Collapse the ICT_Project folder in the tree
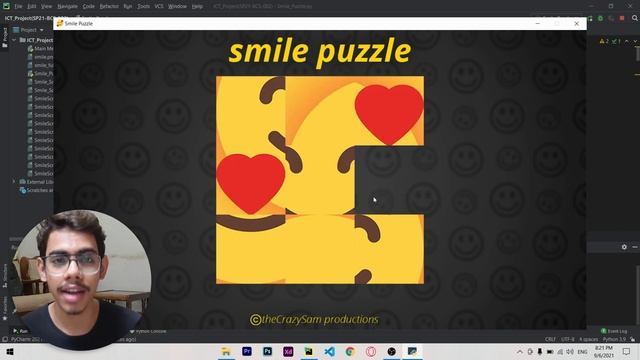The height and width of the screenshot is (360, 640). (x=15, y=40)
